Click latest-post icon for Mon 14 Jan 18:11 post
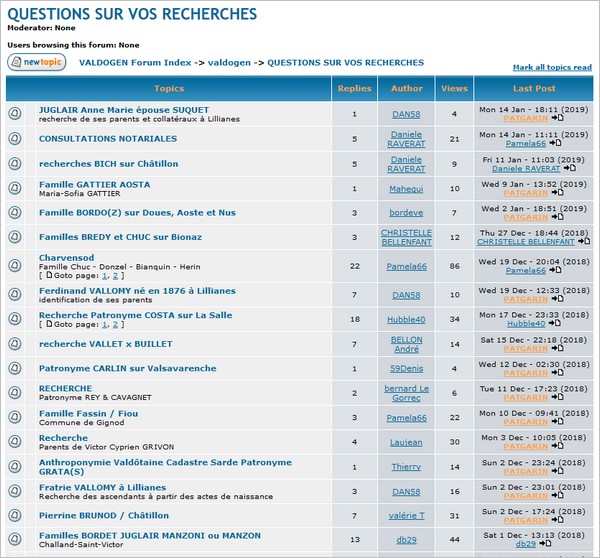 (557, 118)
